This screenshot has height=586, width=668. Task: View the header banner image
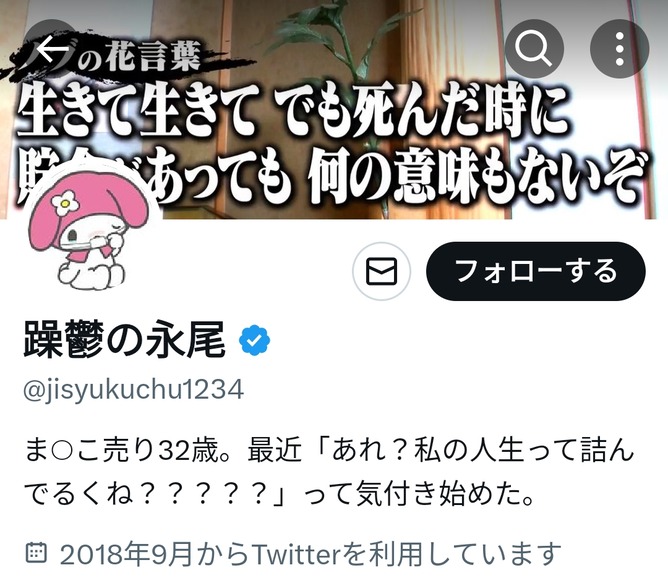[x=334, y=109]
